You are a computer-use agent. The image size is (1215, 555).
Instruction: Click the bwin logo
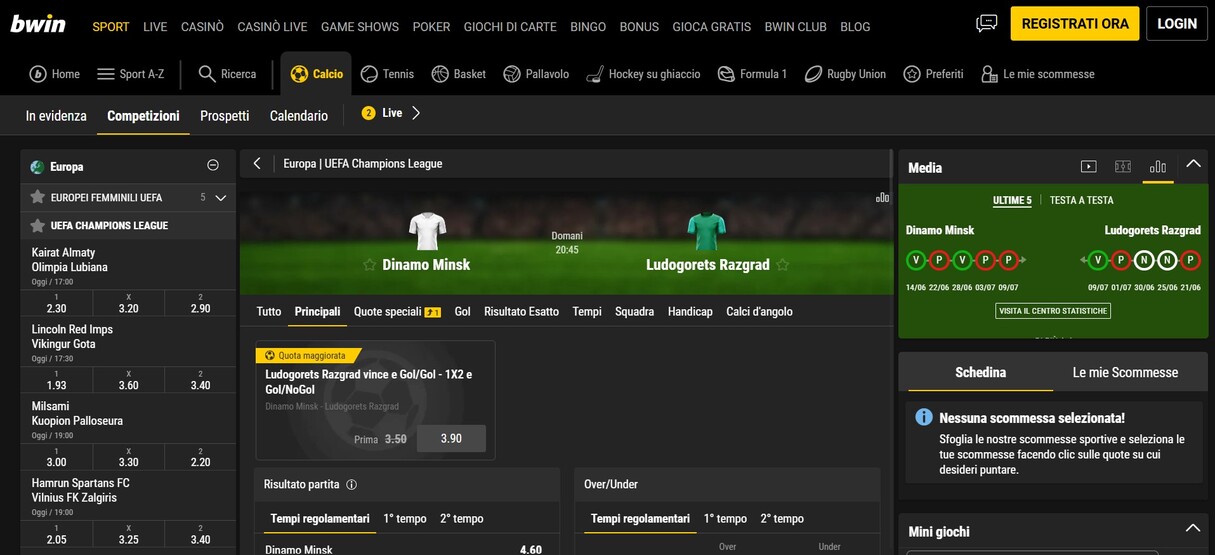[x=38, y=23]
